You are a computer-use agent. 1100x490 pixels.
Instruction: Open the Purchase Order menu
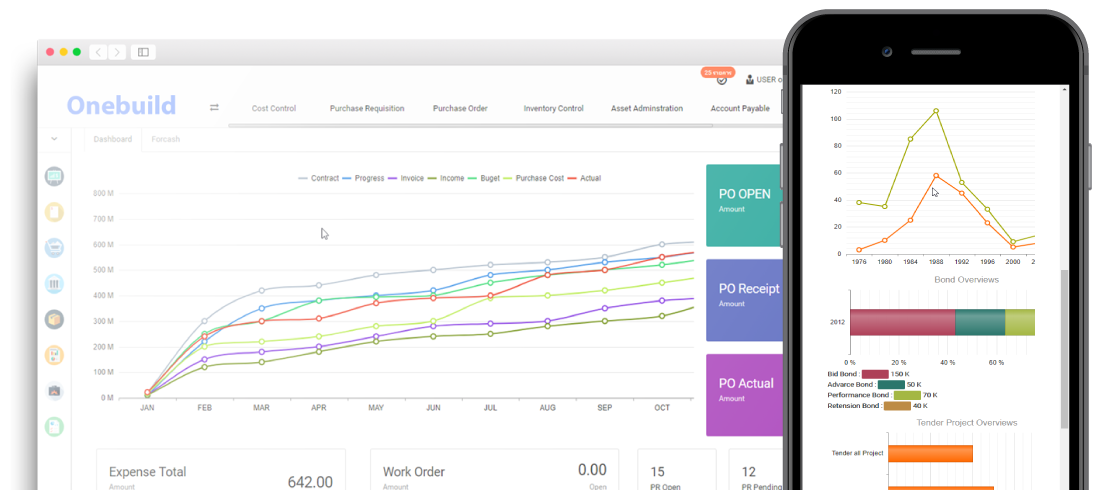click(x=460, y=108)
